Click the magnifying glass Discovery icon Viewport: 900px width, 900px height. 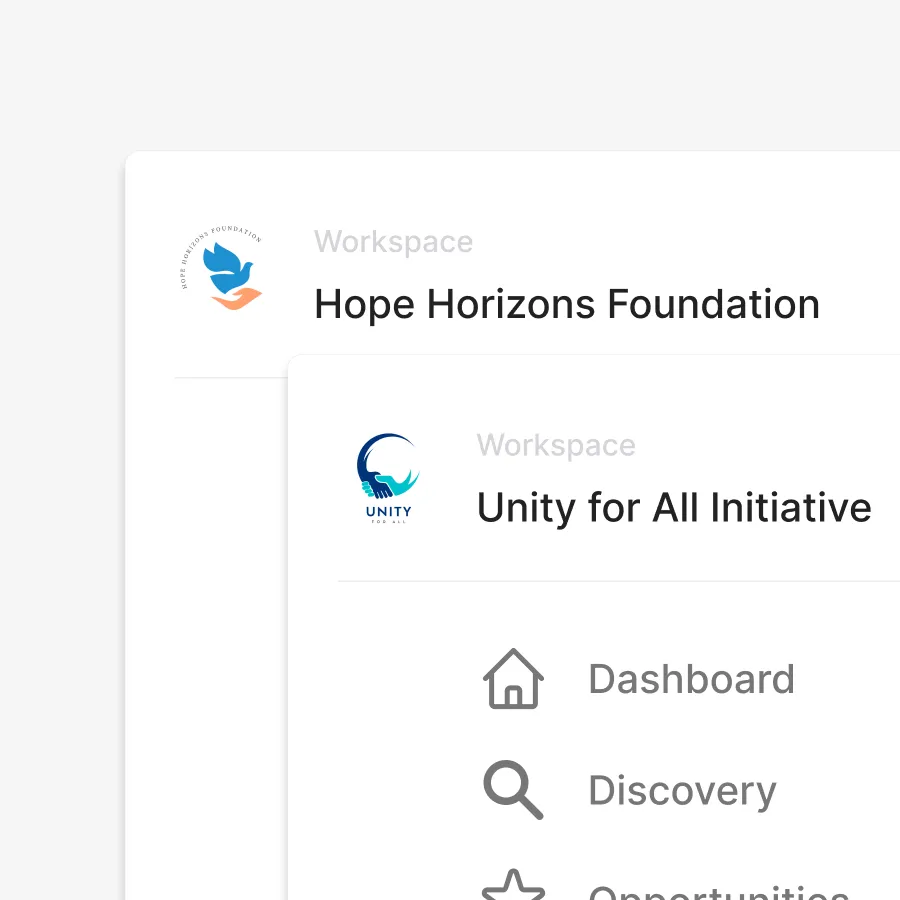pyautogui.click(x=512, y=790)
